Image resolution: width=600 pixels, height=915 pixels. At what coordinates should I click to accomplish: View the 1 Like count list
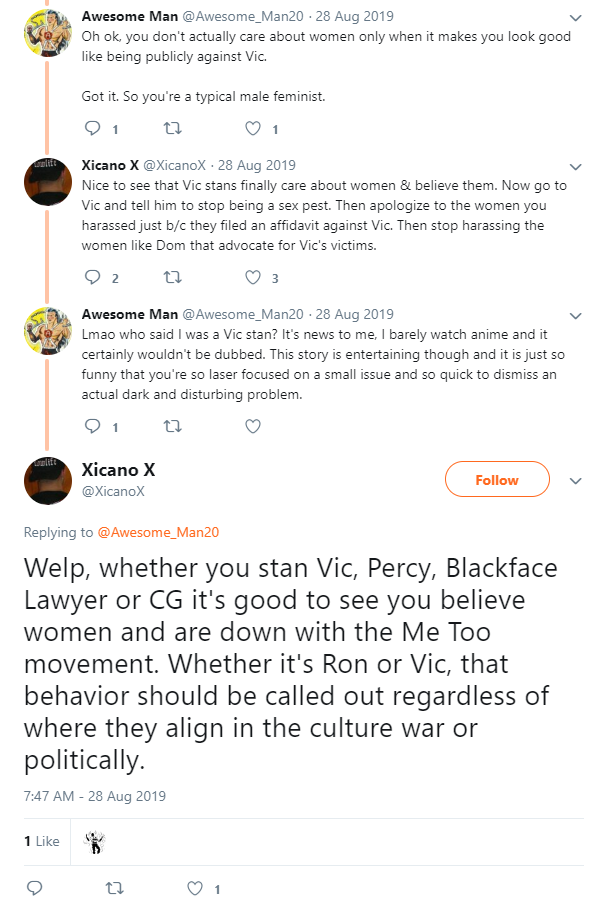click(x=42, y=841)
